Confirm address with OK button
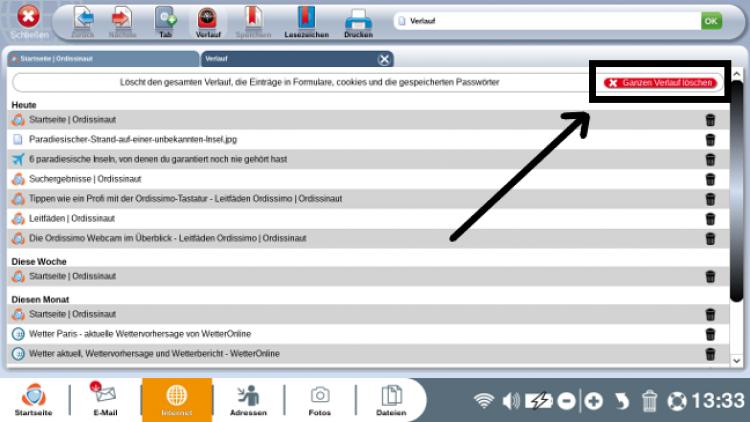This screenshot has height=422, width=750. tap(711, 21)
